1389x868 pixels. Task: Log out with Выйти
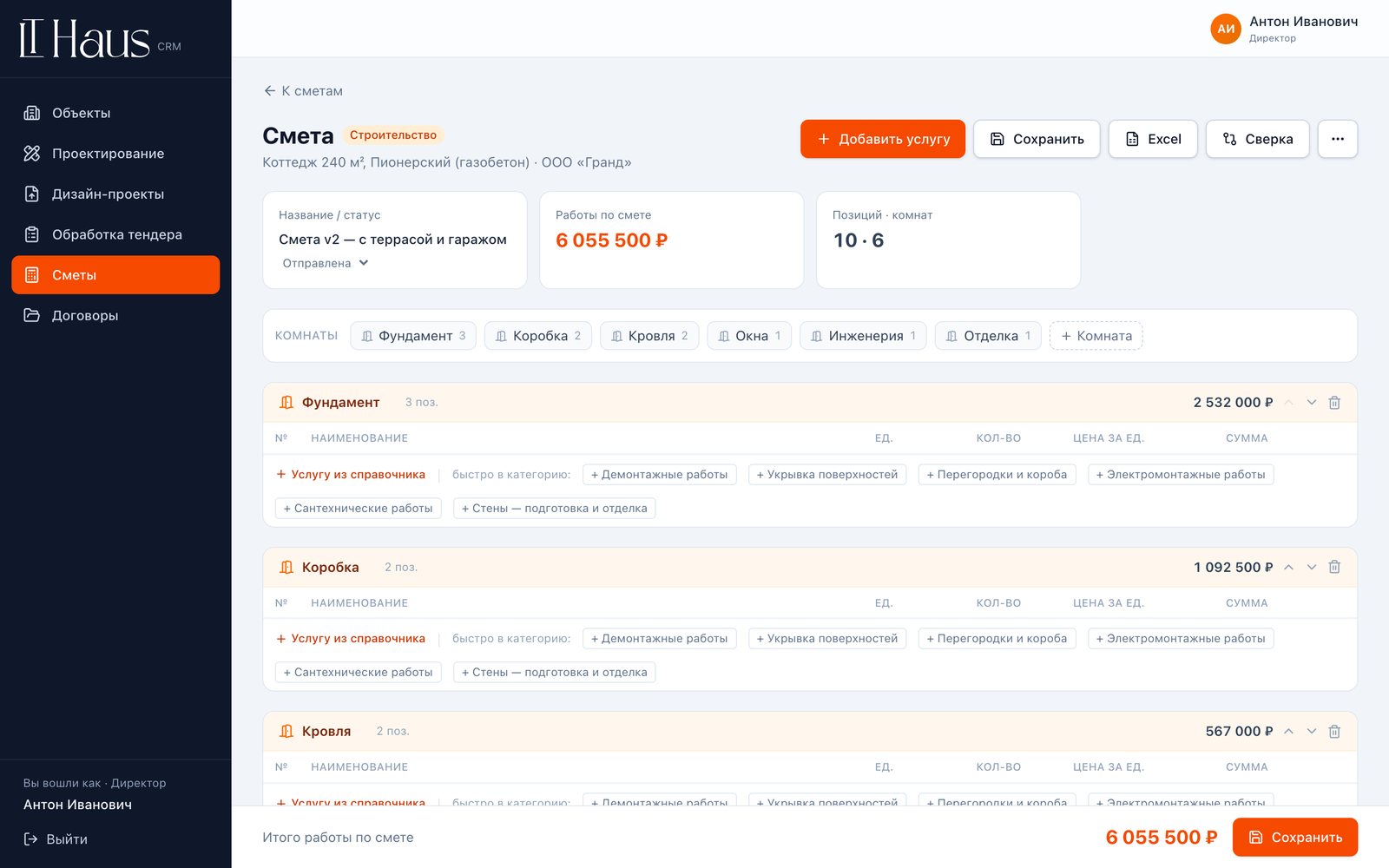tap(56, 839)
